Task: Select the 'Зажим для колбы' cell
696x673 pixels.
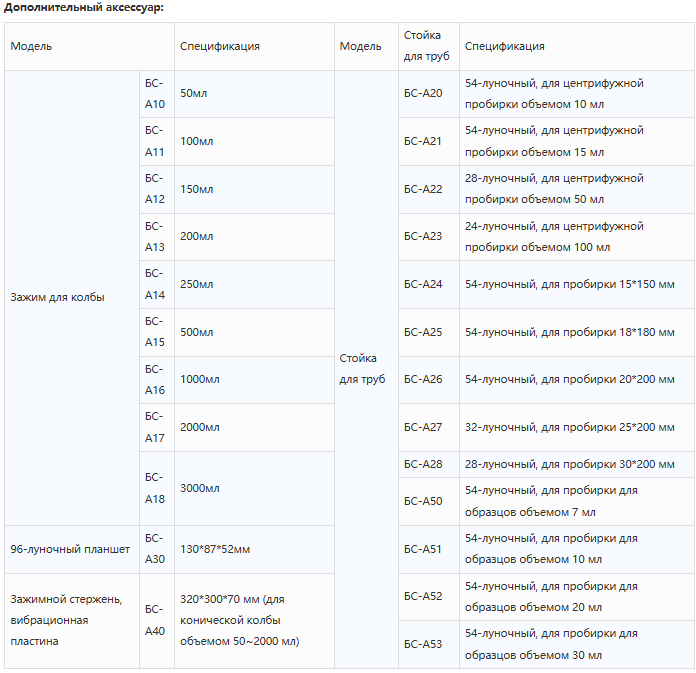Action: click(x=72, y=297)
